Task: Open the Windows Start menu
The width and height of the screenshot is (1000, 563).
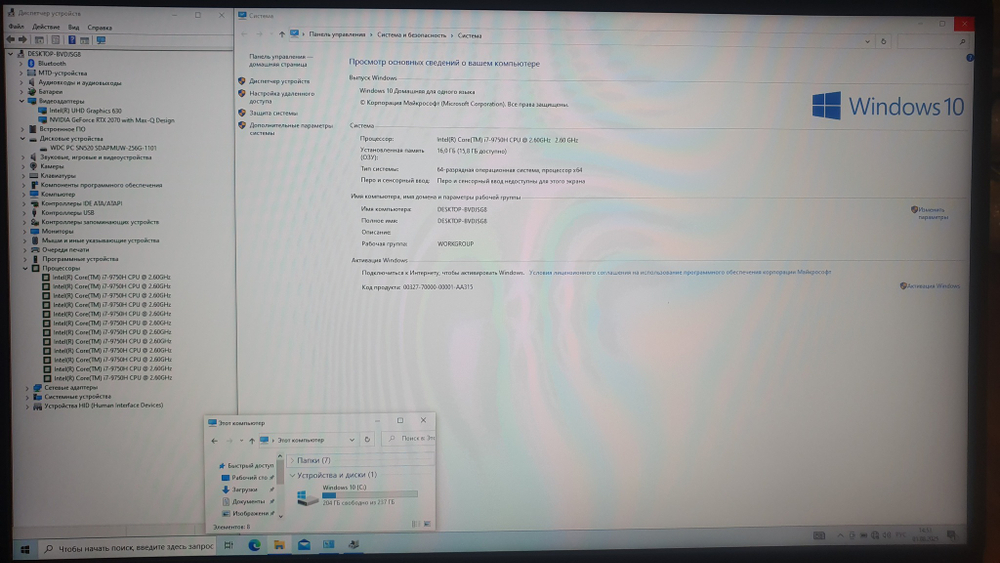Action: click(25, 548)
